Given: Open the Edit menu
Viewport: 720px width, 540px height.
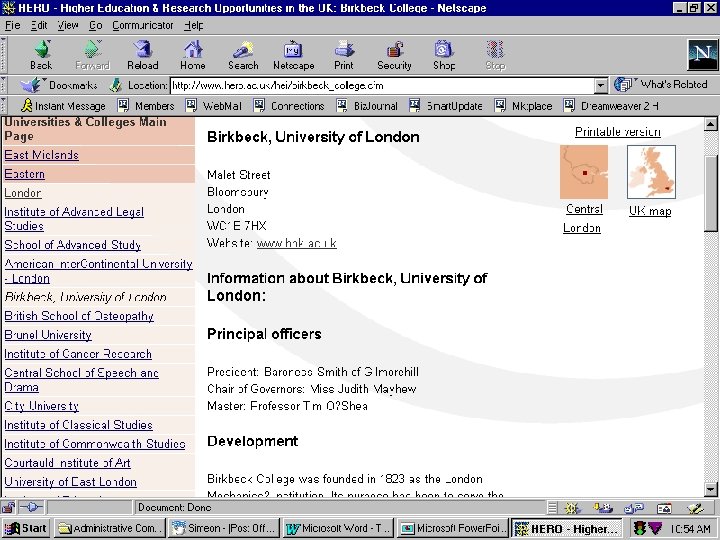Looking at the screenshot, I should pyautogui.click(x=39, y=25).
